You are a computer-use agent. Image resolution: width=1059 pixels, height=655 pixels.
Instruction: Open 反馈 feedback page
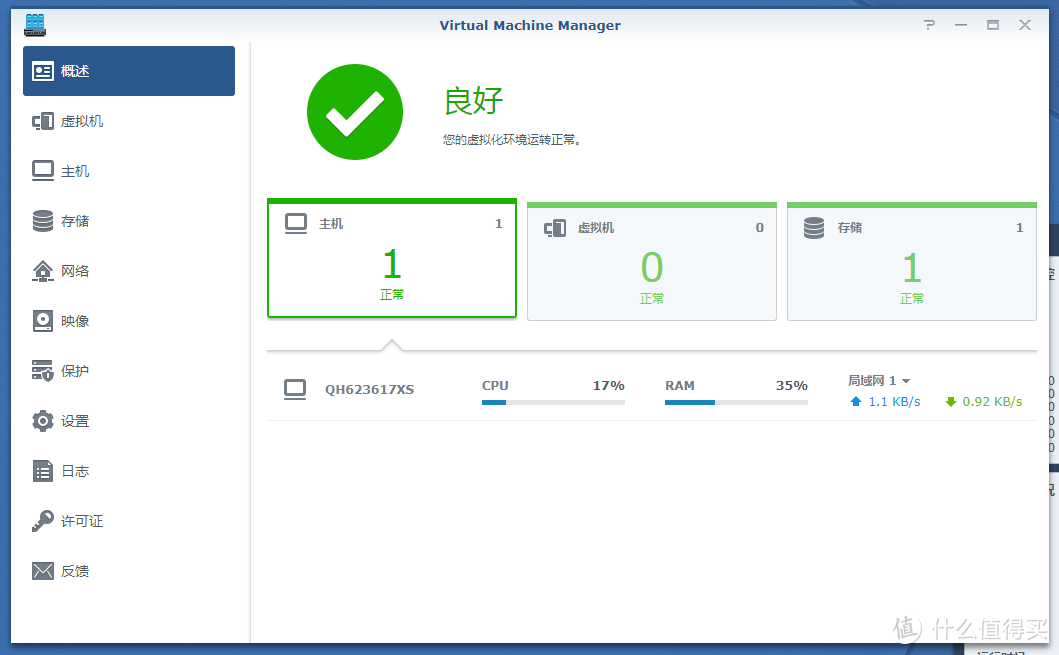pos(128,571)
